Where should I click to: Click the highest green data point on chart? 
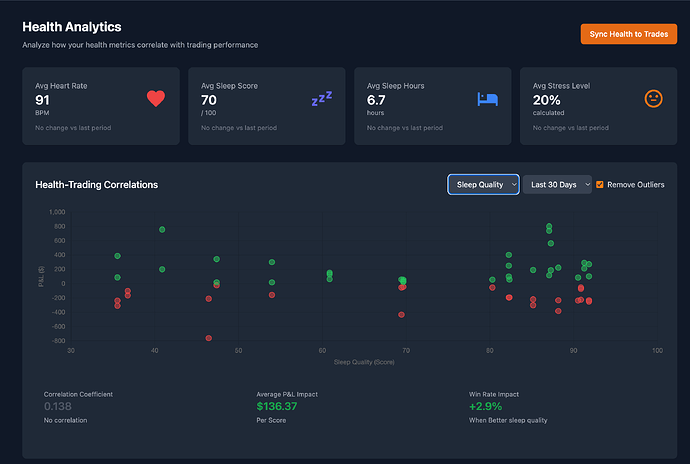tap(549, 226)
